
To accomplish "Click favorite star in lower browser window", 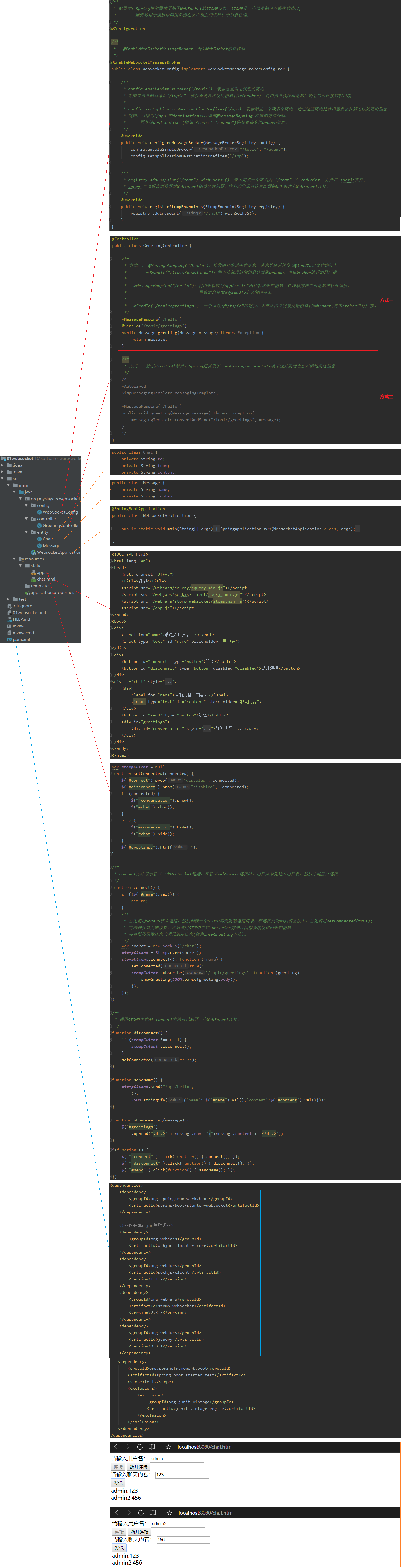I will (x=169, y=1513).
